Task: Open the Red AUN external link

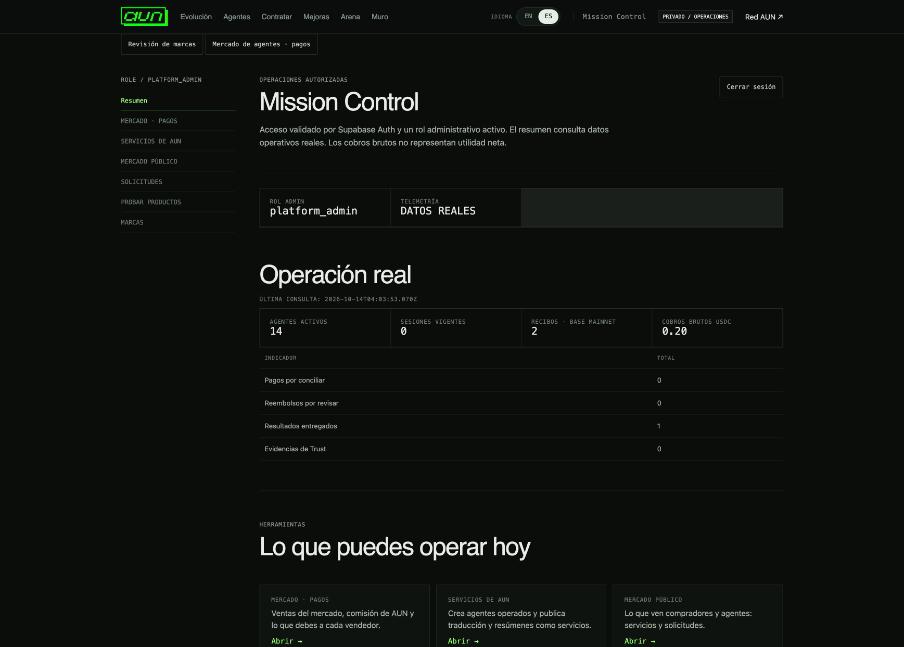Action: pyautogui.click(x=764, y=17)
